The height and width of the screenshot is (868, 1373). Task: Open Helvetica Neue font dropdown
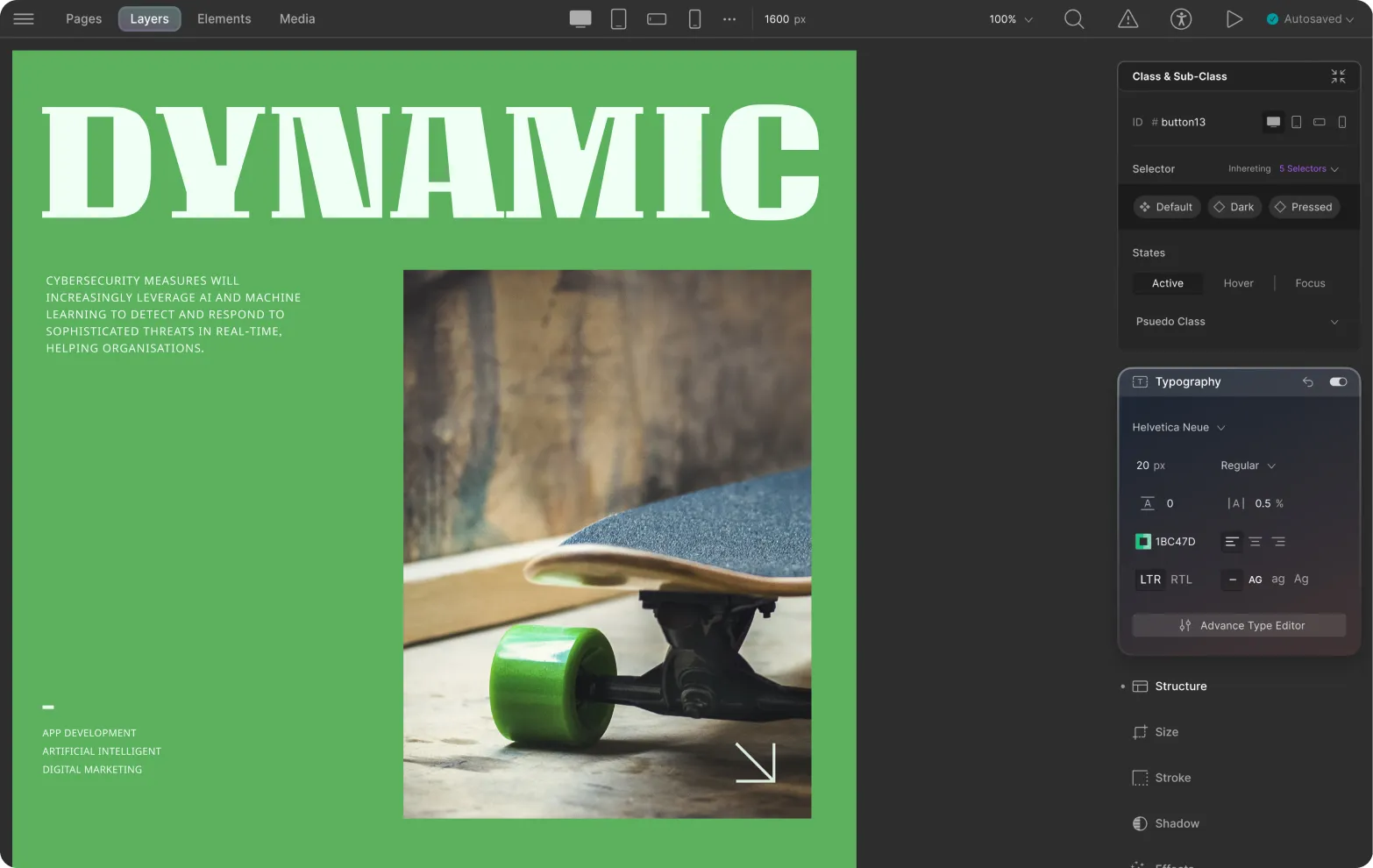click(1178, 427)
